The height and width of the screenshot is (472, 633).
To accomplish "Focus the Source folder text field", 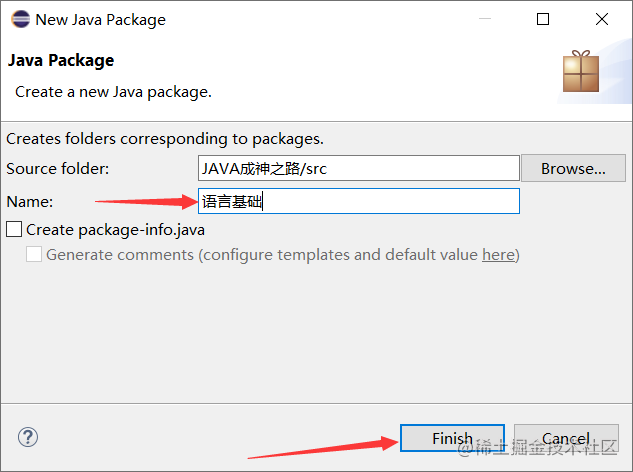I will (359, 168).
